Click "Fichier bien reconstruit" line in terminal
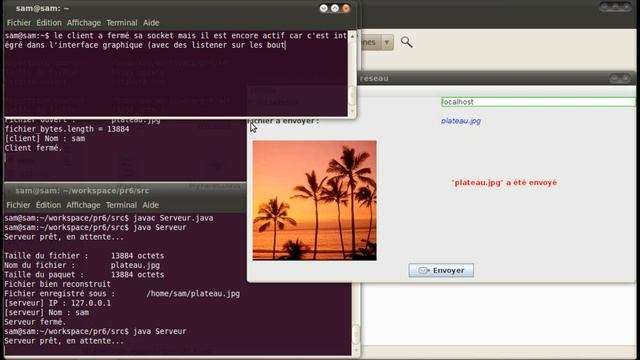The width and height of the screenshot is (640, 360). pos(58,284)
